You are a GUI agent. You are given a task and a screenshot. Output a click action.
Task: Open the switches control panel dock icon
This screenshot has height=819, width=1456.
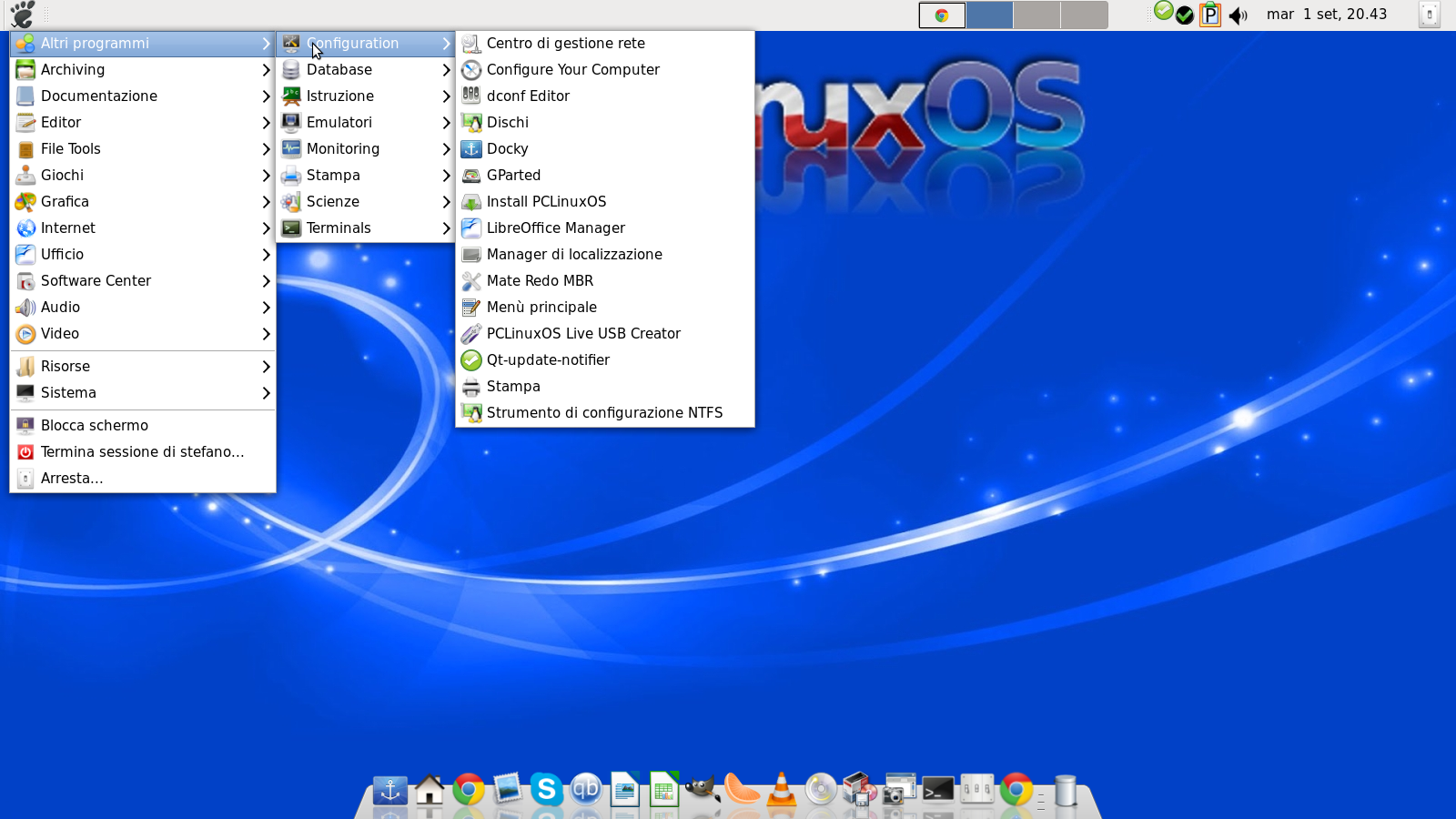coord(977,790)
